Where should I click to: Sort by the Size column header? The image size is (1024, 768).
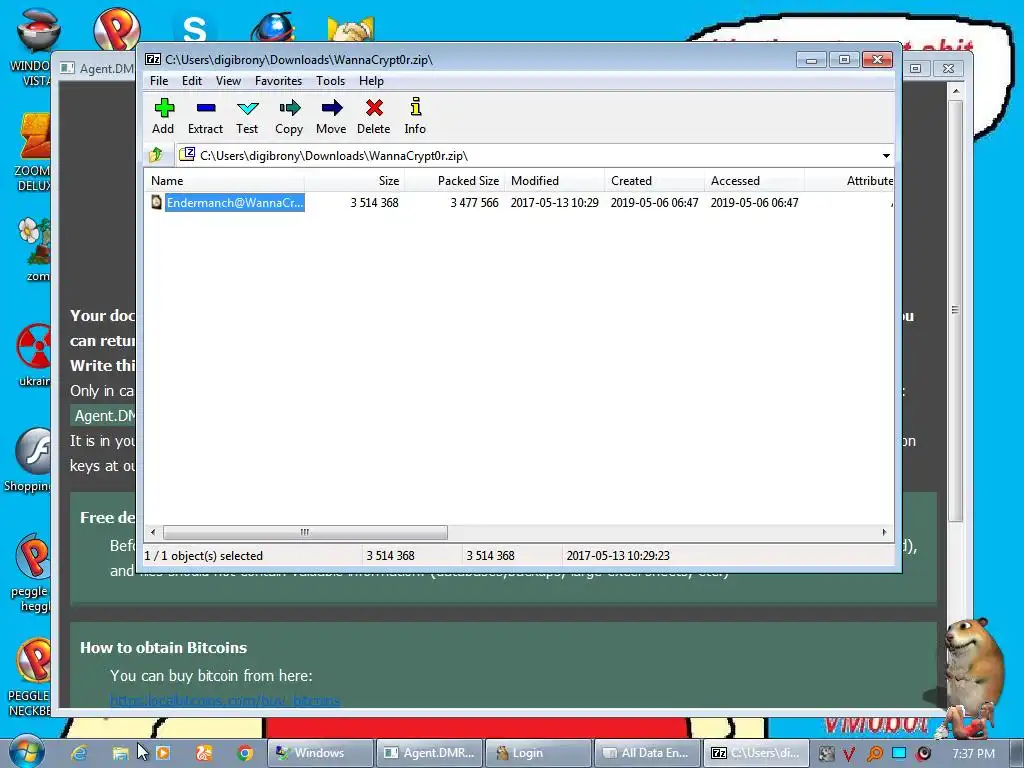tap(355, 181)
